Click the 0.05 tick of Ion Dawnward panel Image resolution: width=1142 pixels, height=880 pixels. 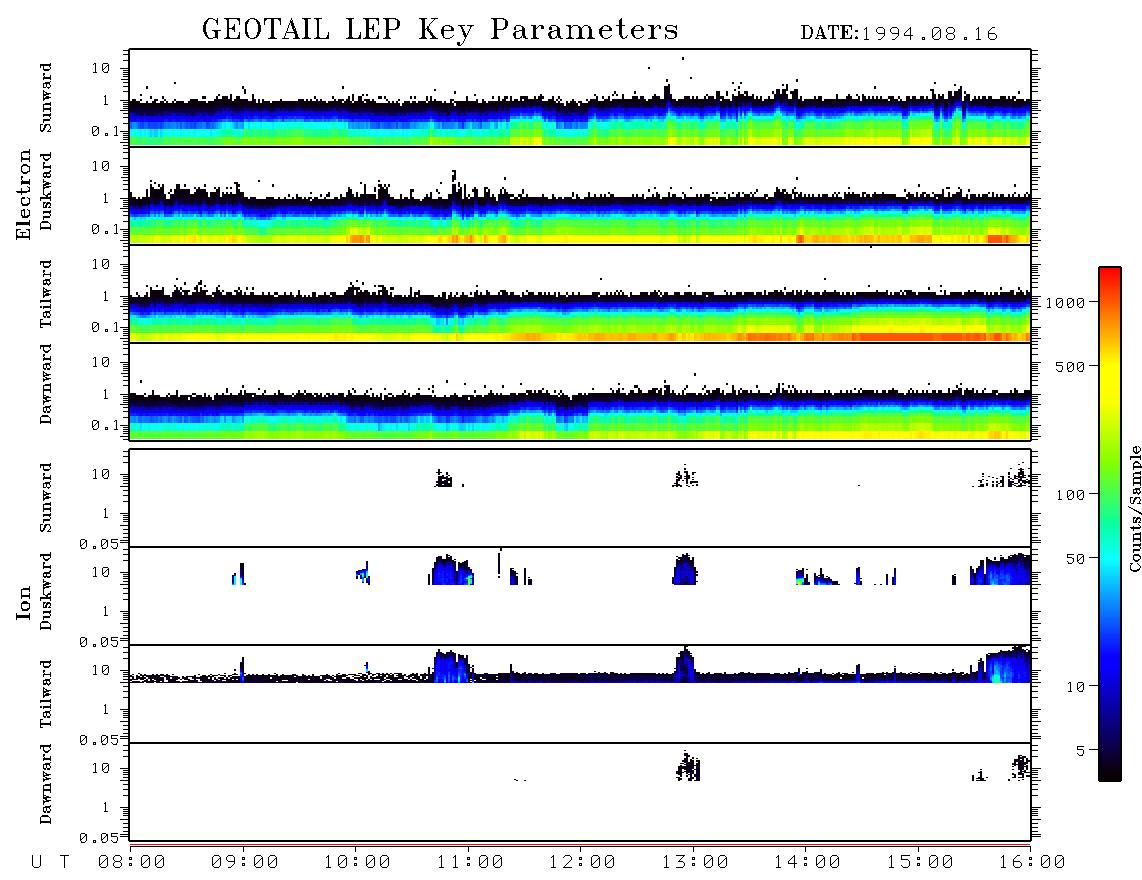98,838
